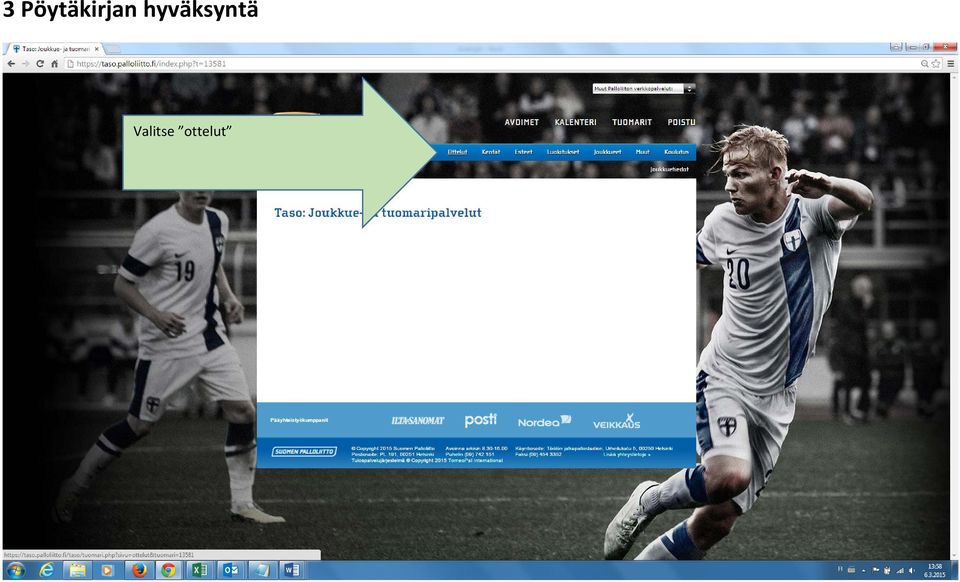The height and width of the screenshot is (582, 960).
Task: Click the Taso: Joukkue- ja tuomaripalvelut heading
Action: (x=378, y=213)
